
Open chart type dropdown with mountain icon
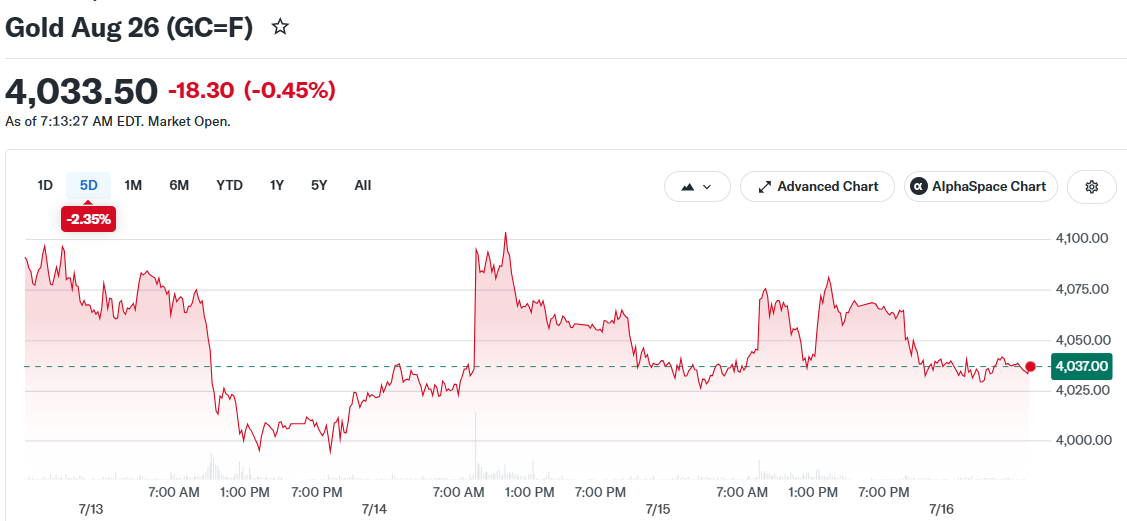(696, 187)
